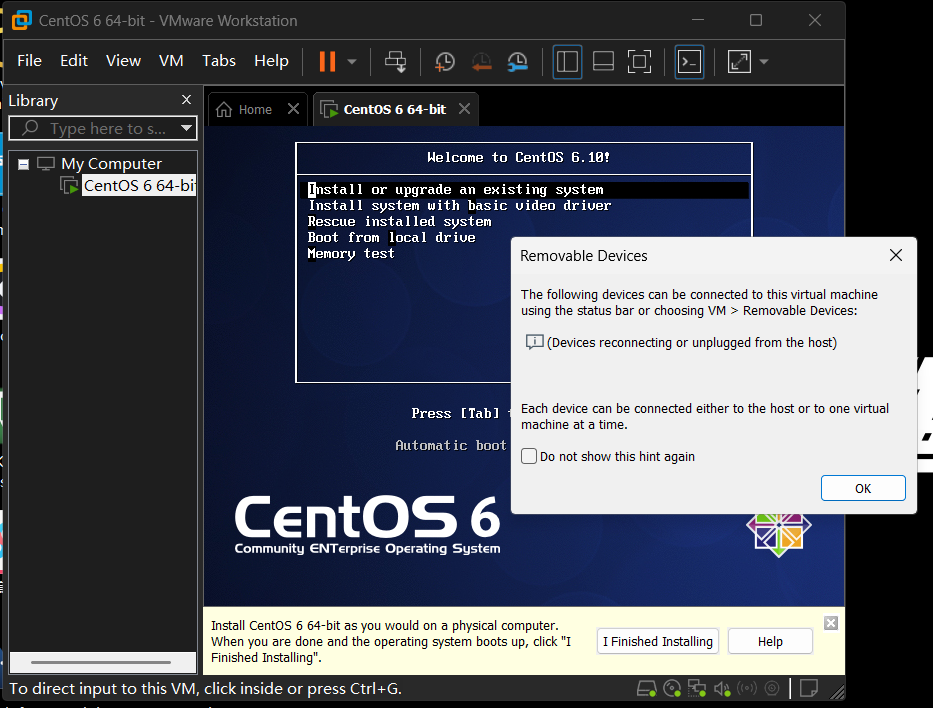Click the CD/DVD drive status icon
Viewport: 933px width, 708px height.
click(672, 689)
